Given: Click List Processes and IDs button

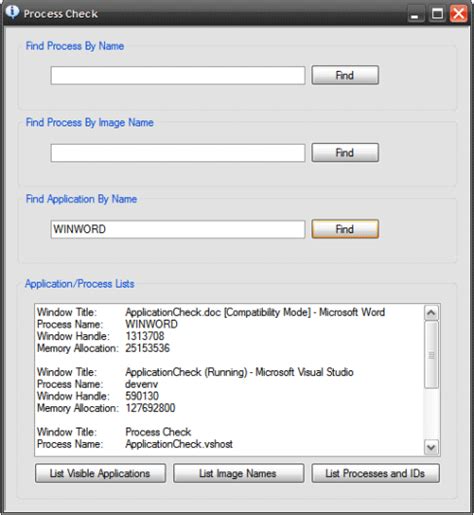Looking at the screenshot, I should (375, 473).
